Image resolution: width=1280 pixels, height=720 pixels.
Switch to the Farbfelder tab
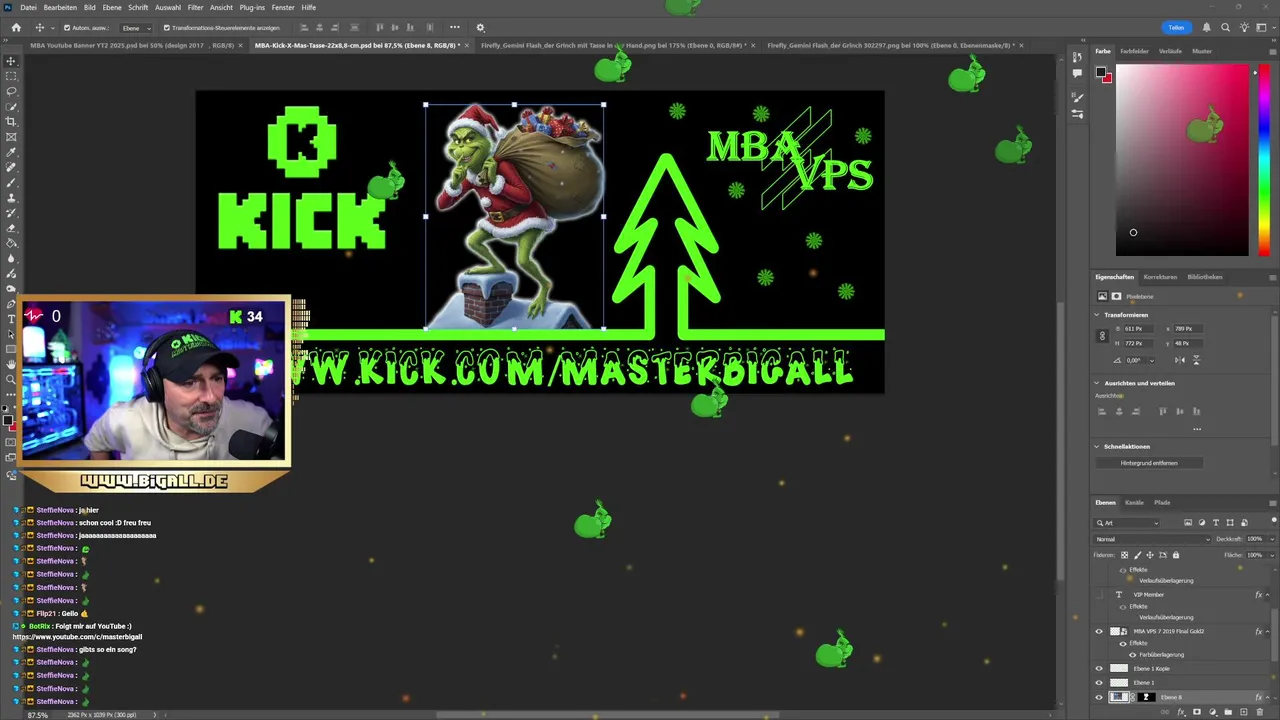click(1134, 51)
